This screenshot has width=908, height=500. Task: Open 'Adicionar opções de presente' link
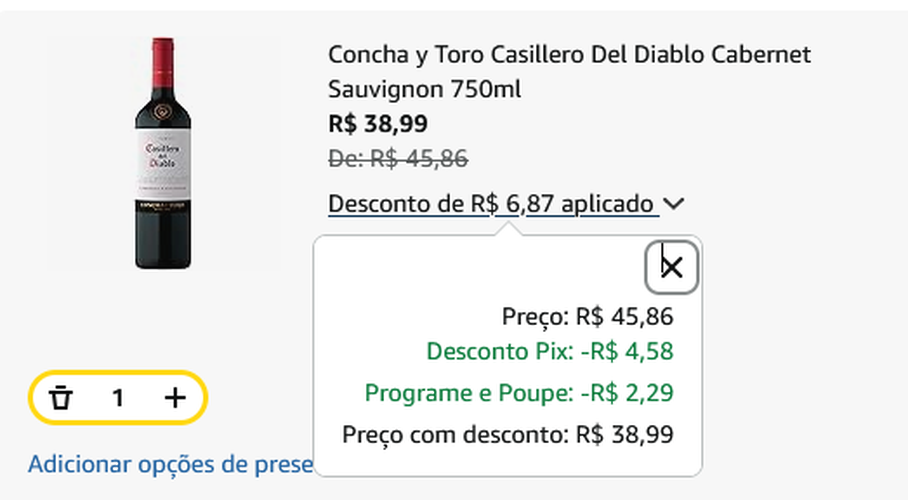(x=170, y=464)
